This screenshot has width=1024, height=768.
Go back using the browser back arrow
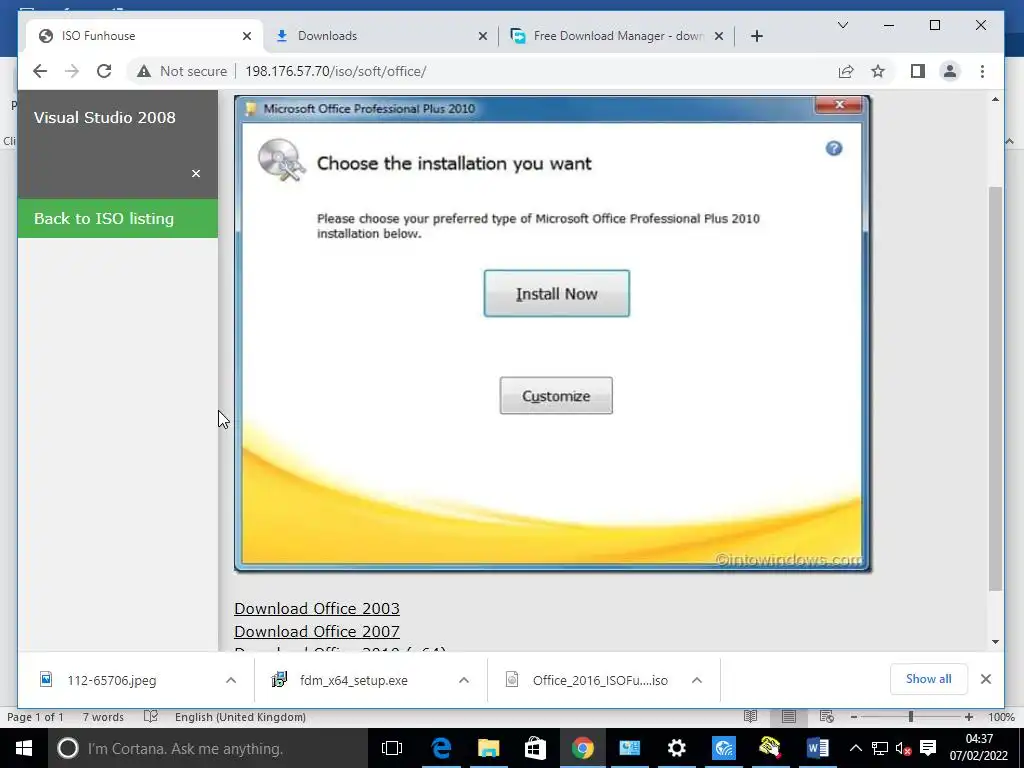point(40,71)
